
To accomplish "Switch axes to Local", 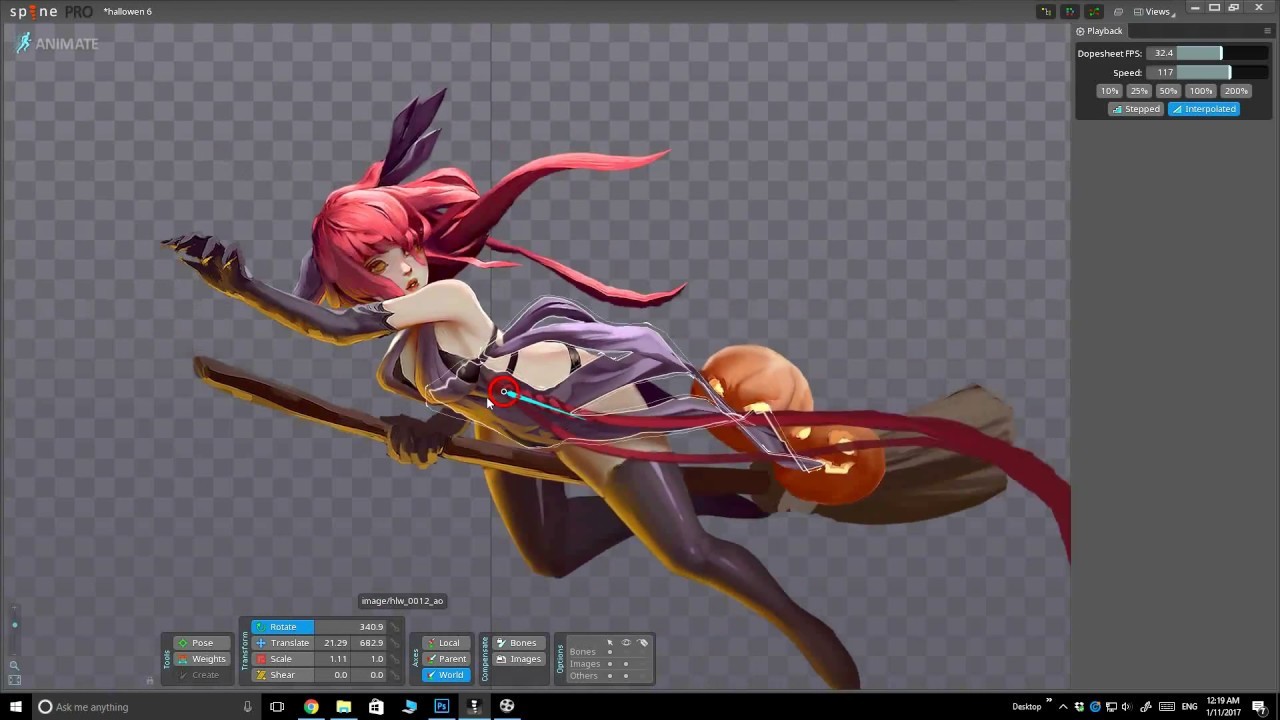I will pos(446,643).
